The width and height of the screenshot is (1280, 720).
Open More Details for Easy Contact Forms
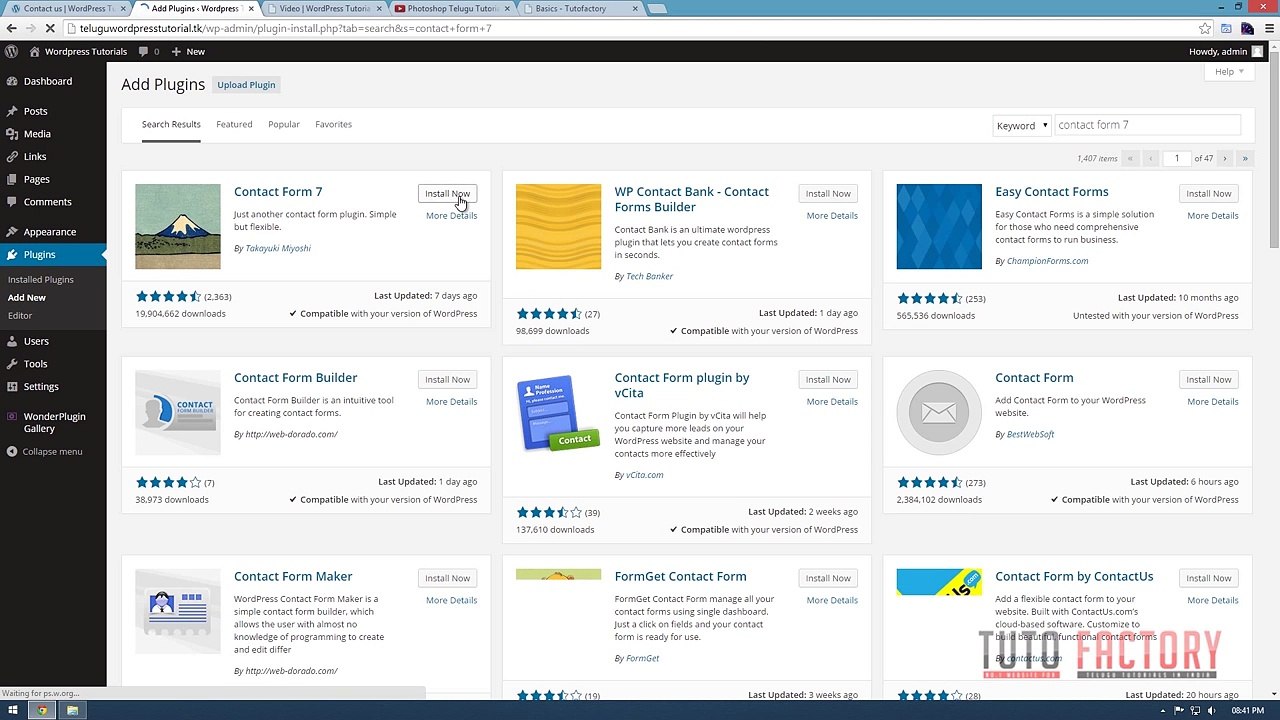click(1213, 216)
